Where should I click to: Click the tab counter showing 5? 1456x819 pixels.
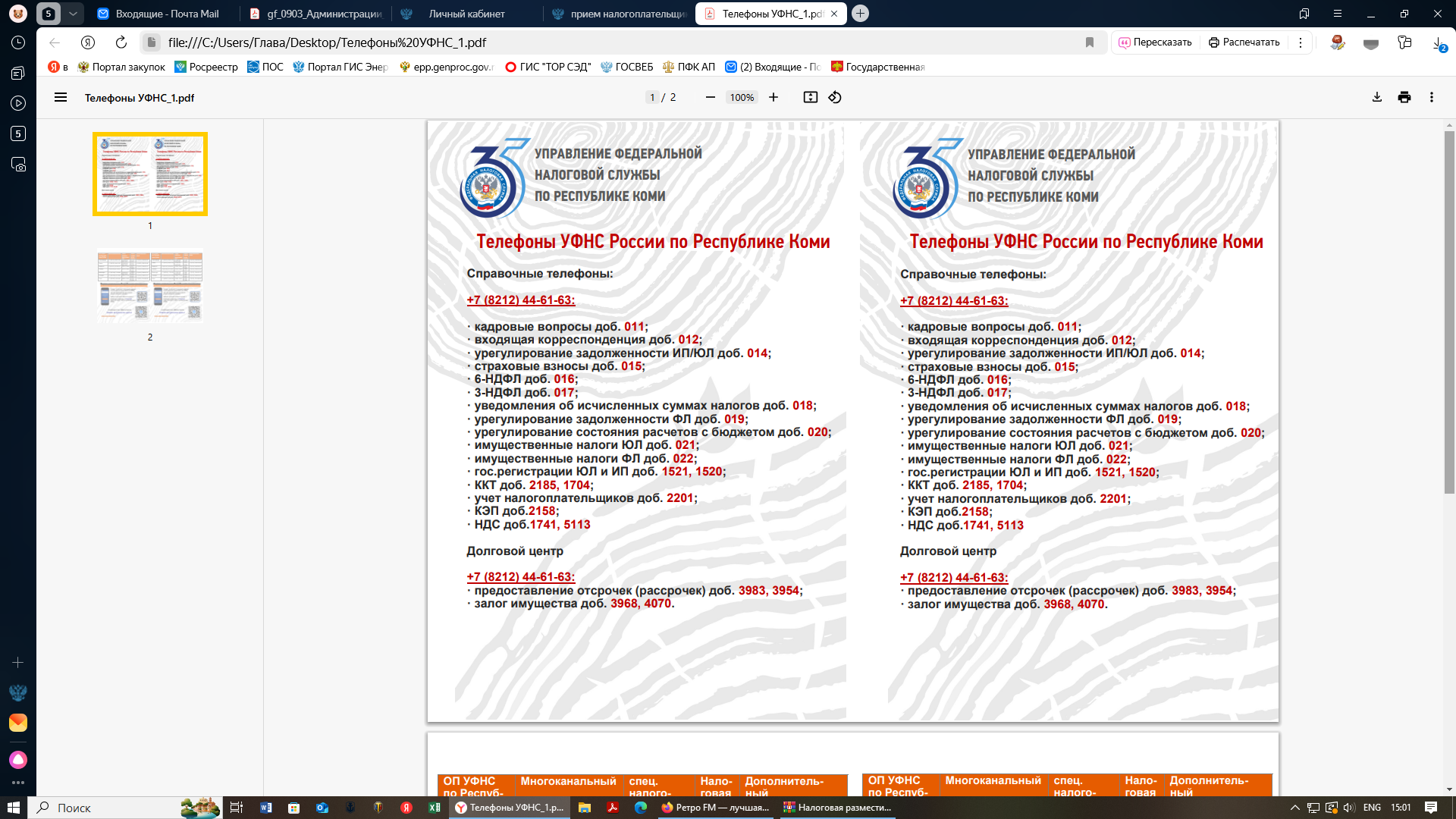49,14
